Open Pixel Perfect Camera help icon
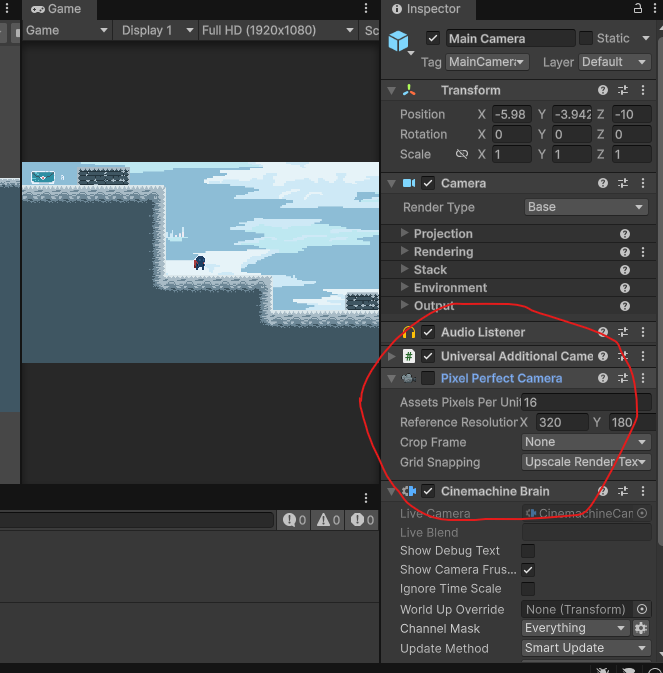Screen dimensions: 663x673 coord(603,378)
